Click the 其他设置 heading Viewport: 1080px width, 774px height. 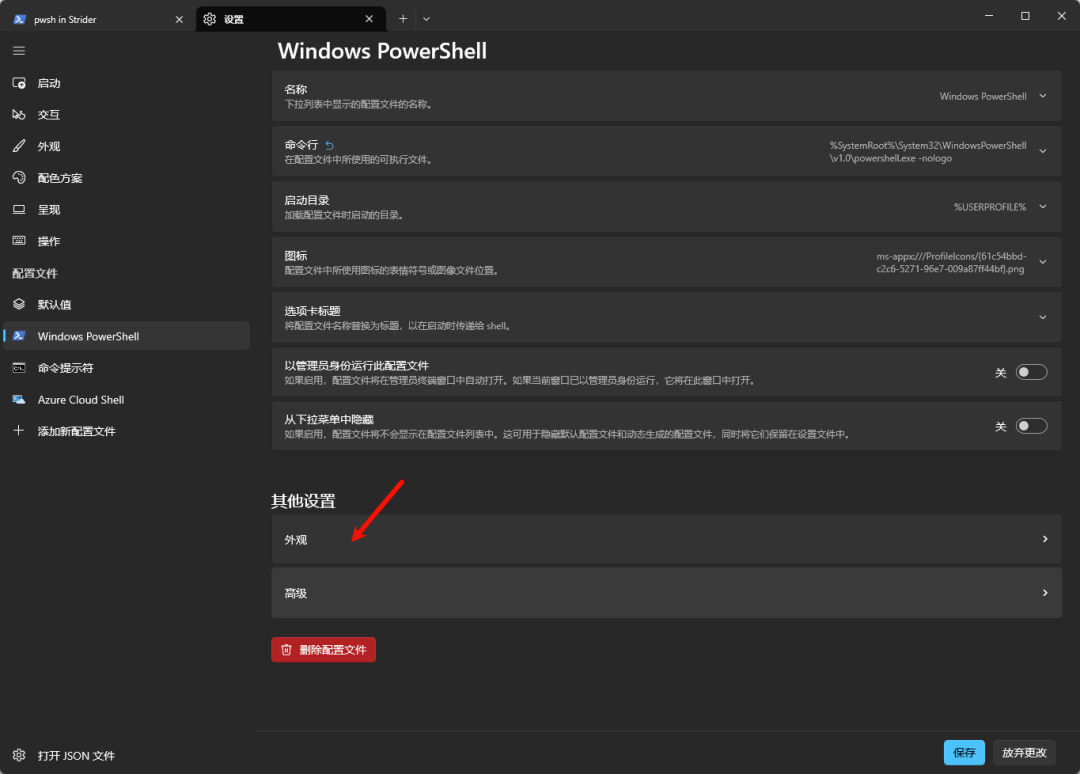(303, 501)
